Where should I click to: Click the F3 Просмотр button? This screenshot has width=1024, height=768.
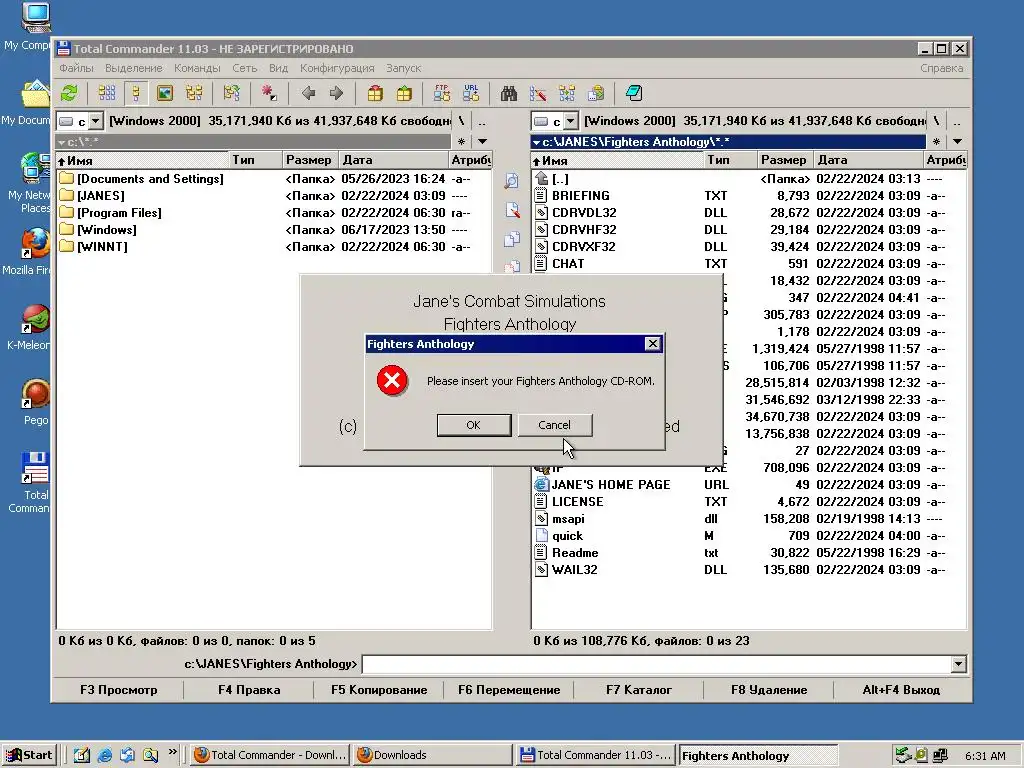tap(118, 690)
